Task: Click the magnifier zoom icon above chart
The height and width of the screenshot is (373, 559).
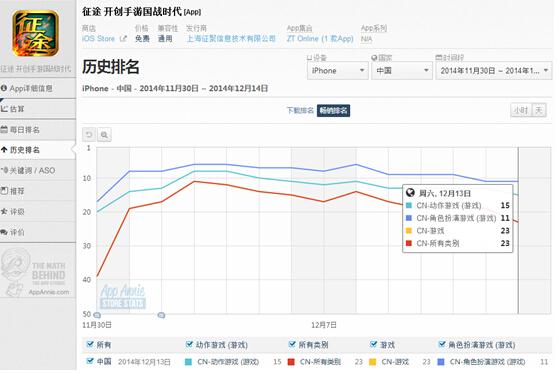Action: point(104,135)
